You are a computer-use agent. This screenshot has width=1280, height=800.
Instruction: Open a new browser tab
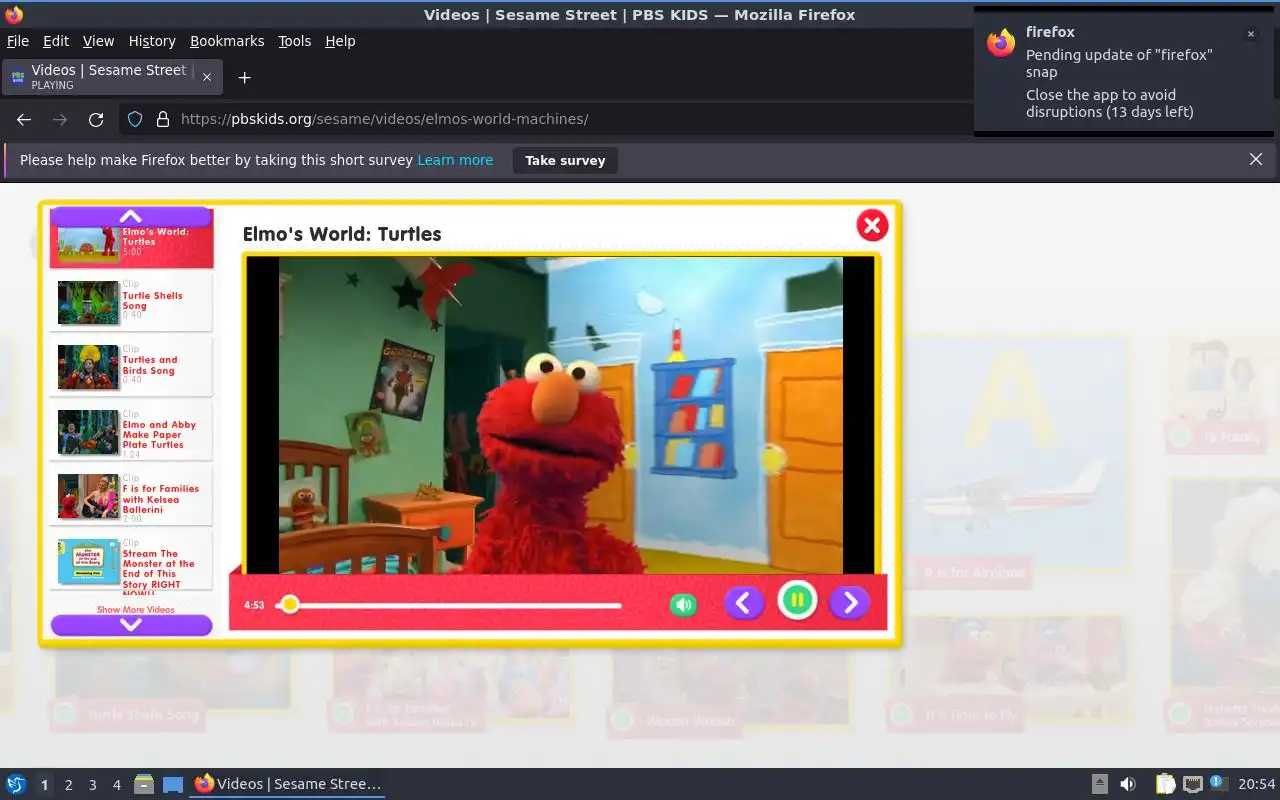coord(244,77)
